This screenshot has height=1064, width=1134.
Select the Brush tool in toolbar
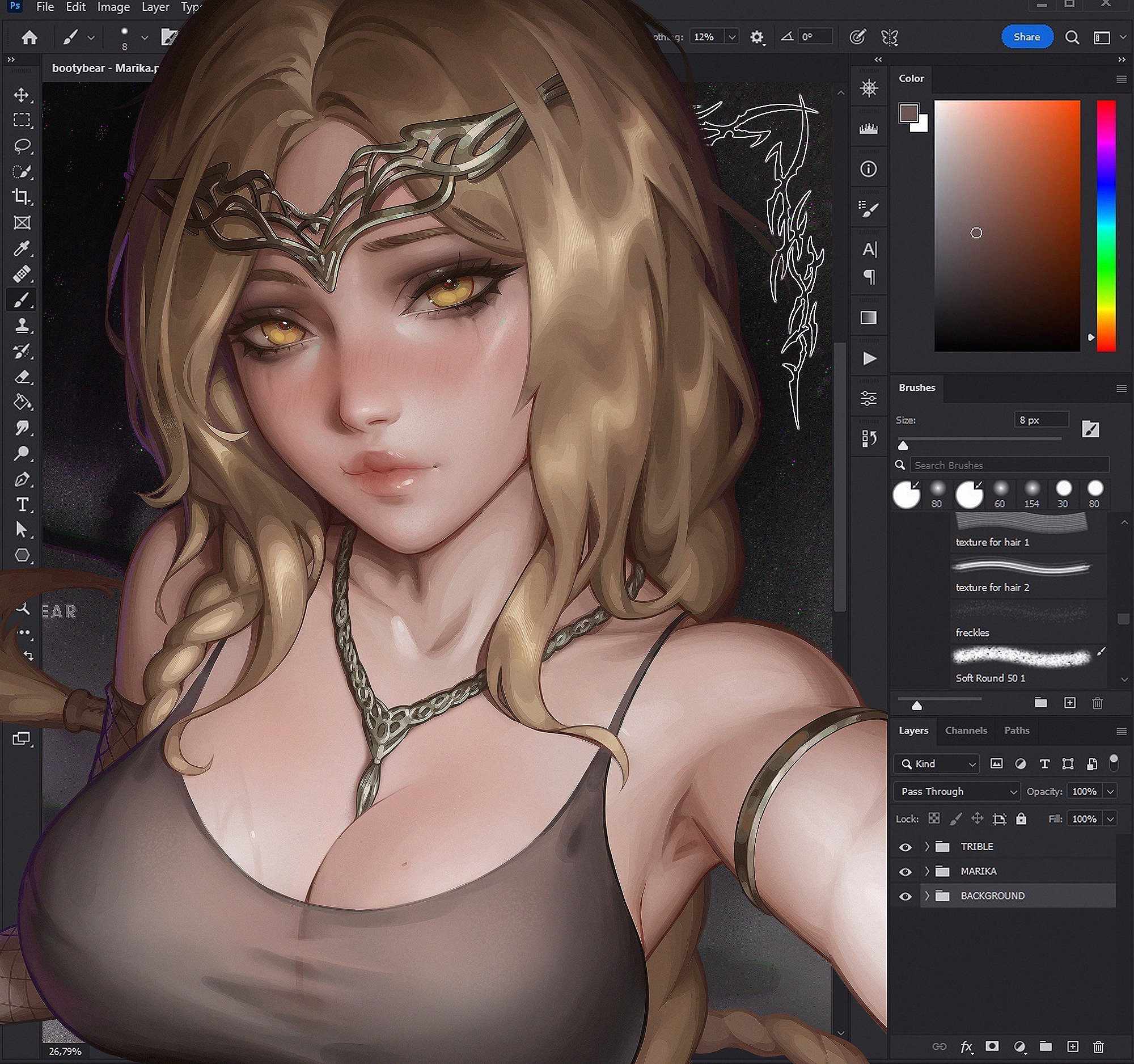click(x=22, y=299)
